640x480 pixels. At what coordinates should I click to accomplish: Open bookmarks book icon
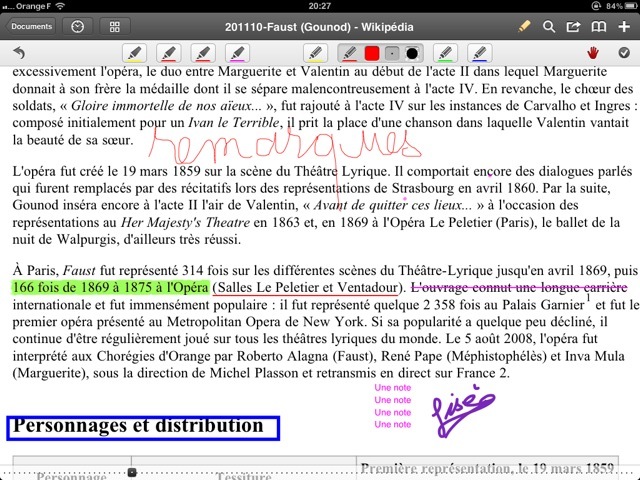pos(599,27)
